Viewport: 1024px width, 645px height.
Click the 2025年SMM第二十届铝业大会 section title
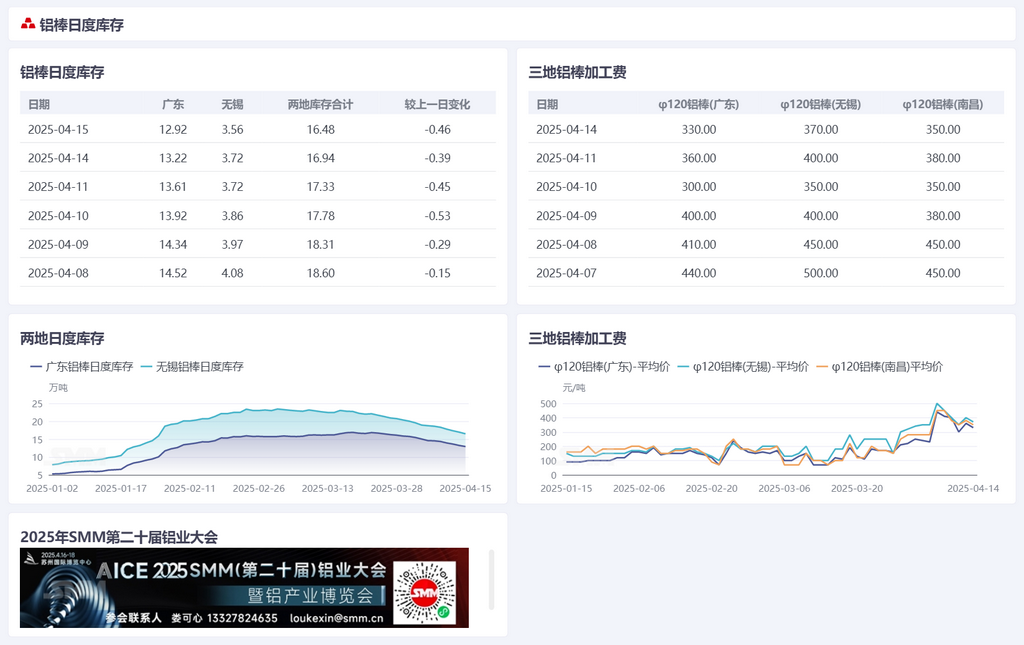(119, 537)
